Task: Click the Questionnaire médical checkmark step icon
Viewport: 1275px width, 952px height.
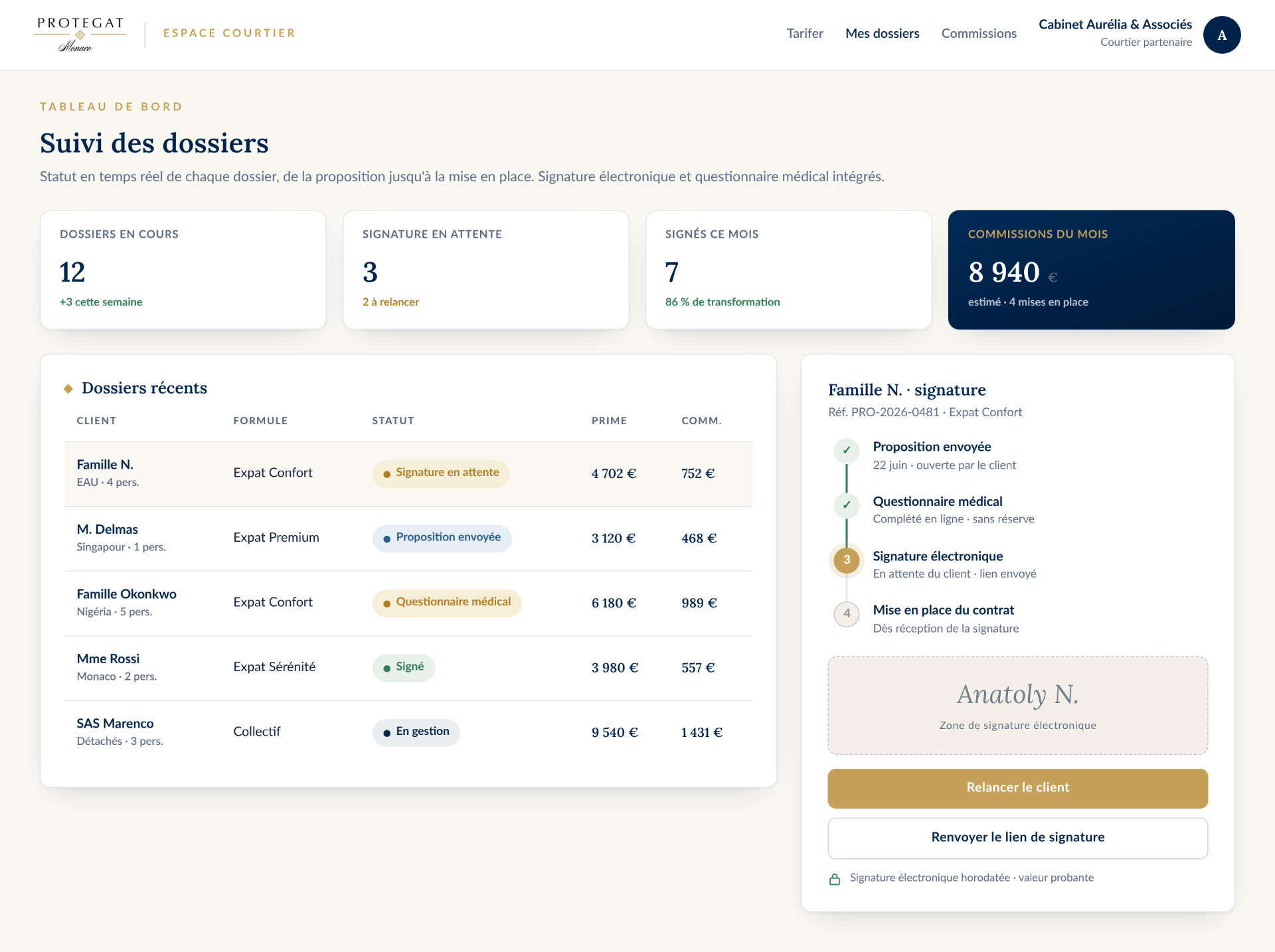Action: (x=846, y=505)
